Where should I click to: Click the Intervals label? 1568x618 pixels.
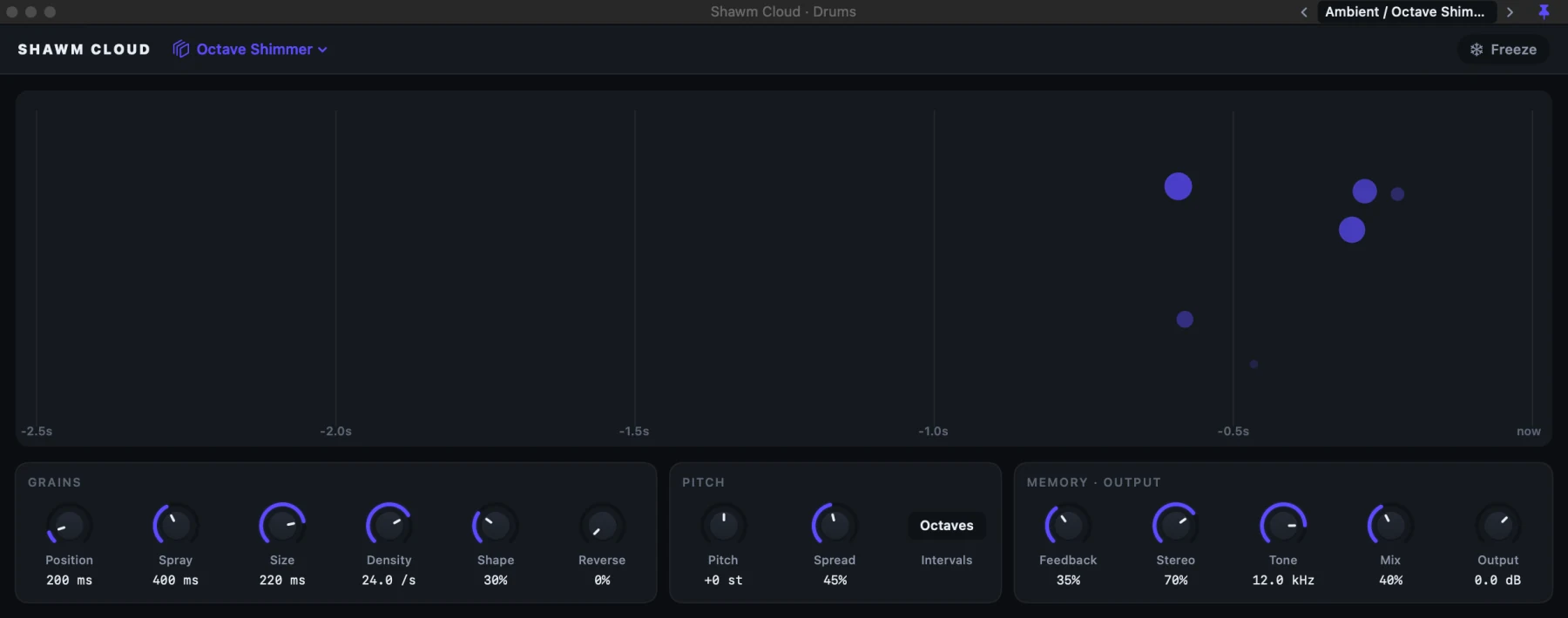point(947,561)
